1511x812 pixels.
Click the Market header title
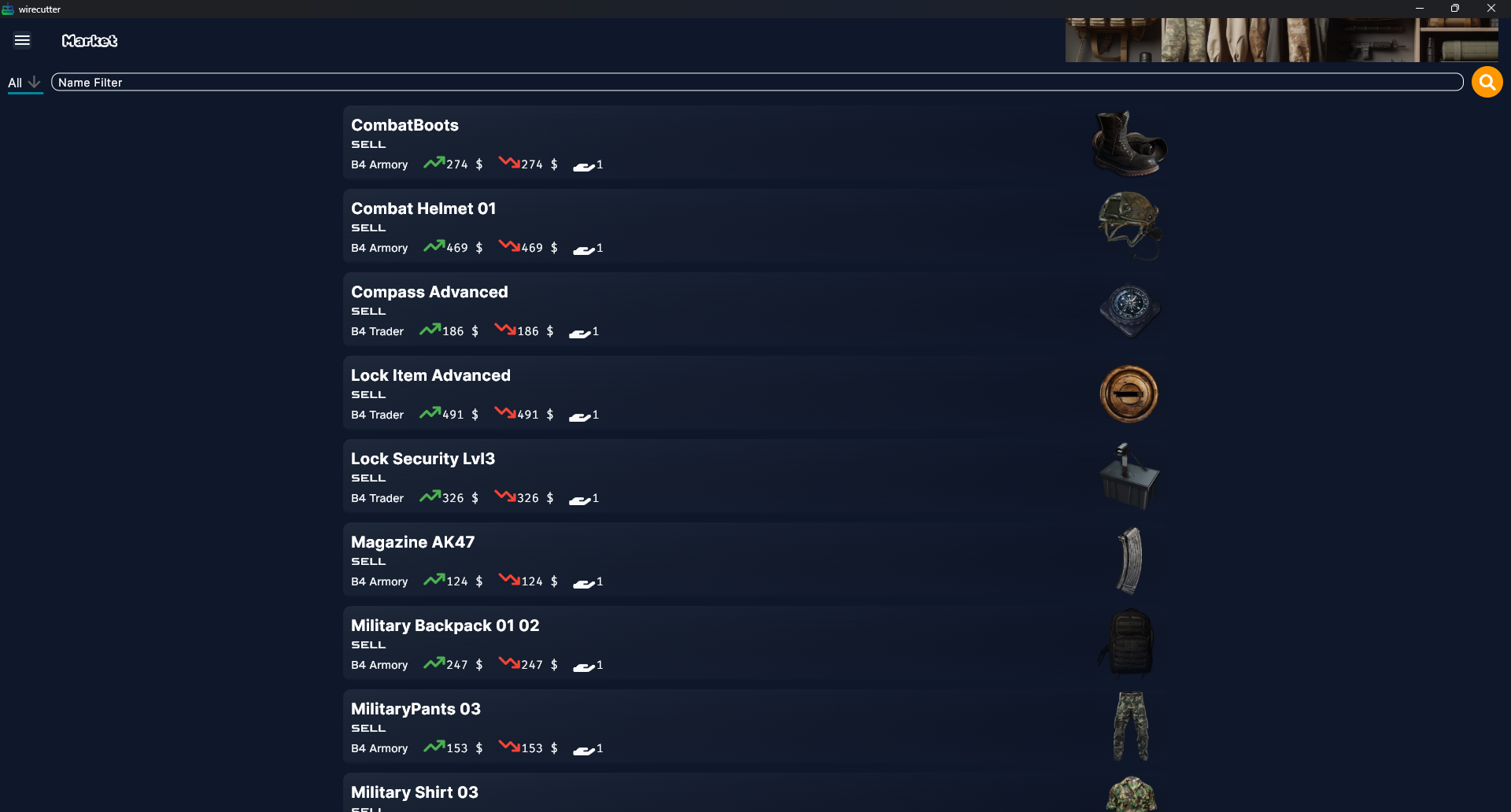click(x=90, y=41)
